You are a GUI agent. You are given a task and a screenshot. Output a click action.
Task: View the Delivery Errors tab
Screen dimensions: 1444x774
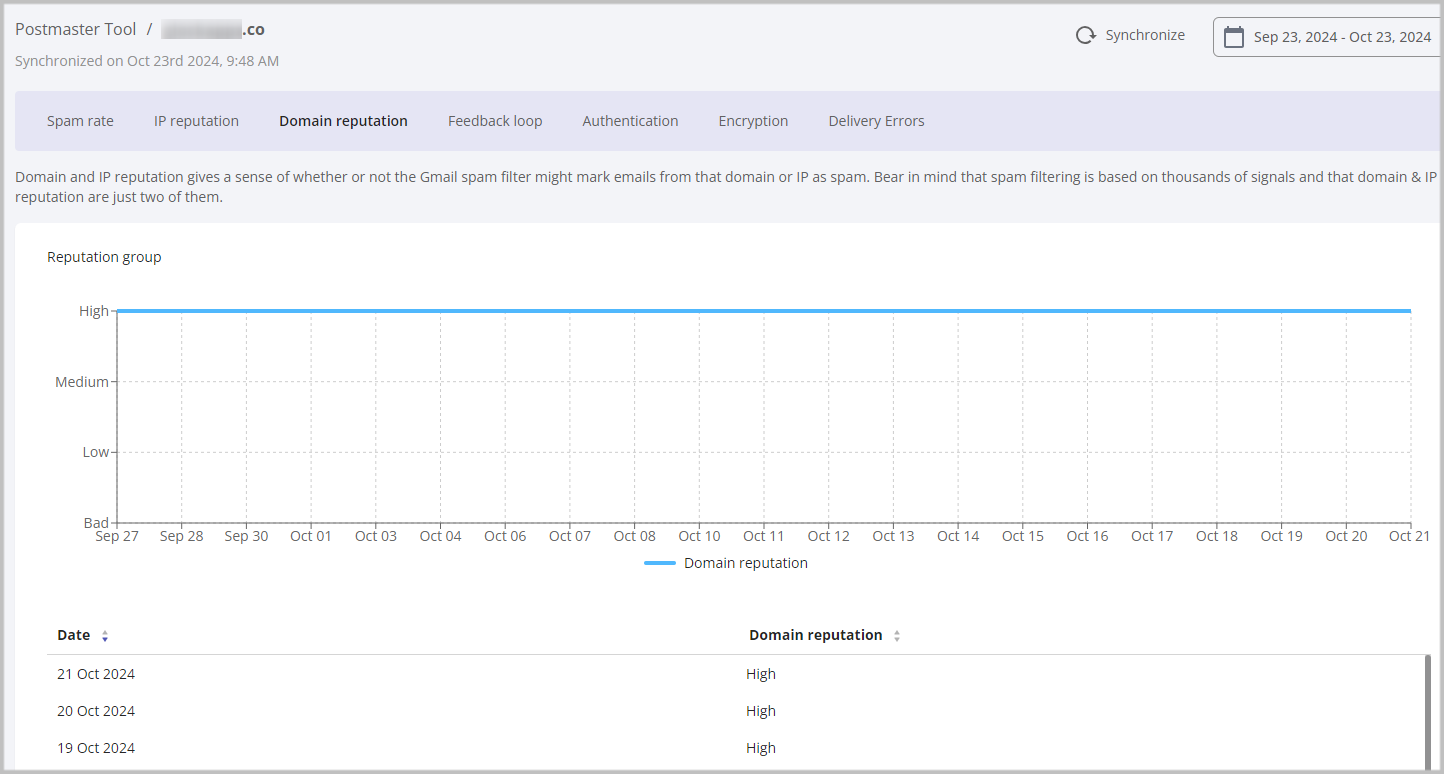click(x=876, y=121)
